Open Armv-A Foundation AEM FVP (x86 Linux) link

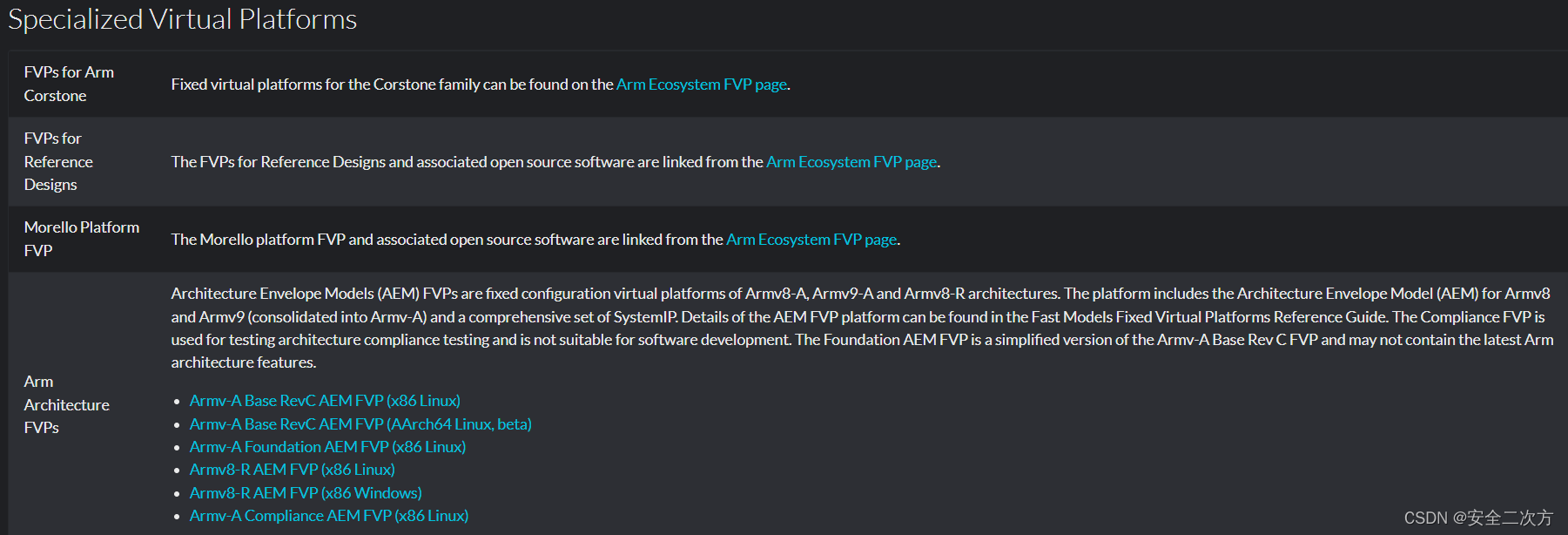pos(327,446)
